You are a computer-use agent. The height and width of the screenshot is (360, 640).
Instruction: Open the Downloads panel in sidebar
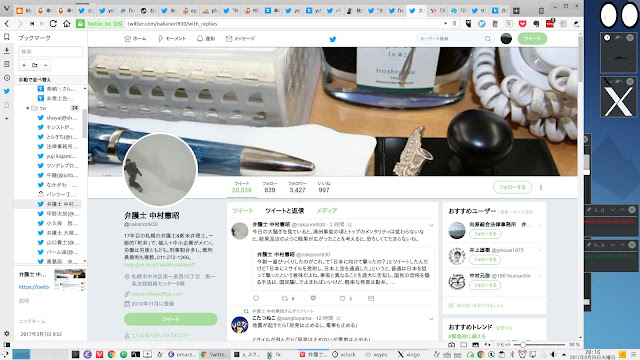coord(7,51)
